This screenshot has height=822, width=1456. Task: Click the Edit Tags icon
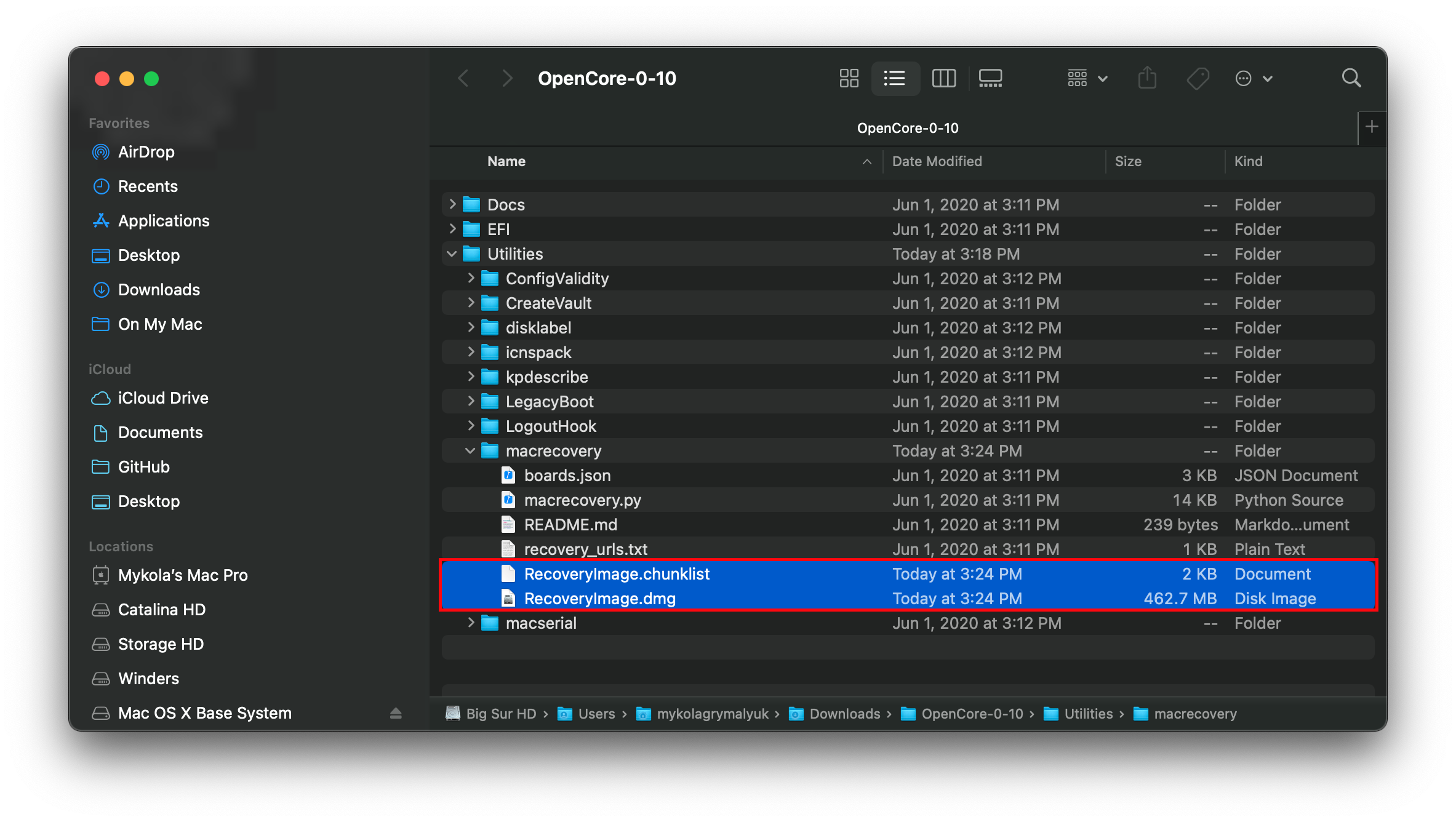[x=1197, y=78]
